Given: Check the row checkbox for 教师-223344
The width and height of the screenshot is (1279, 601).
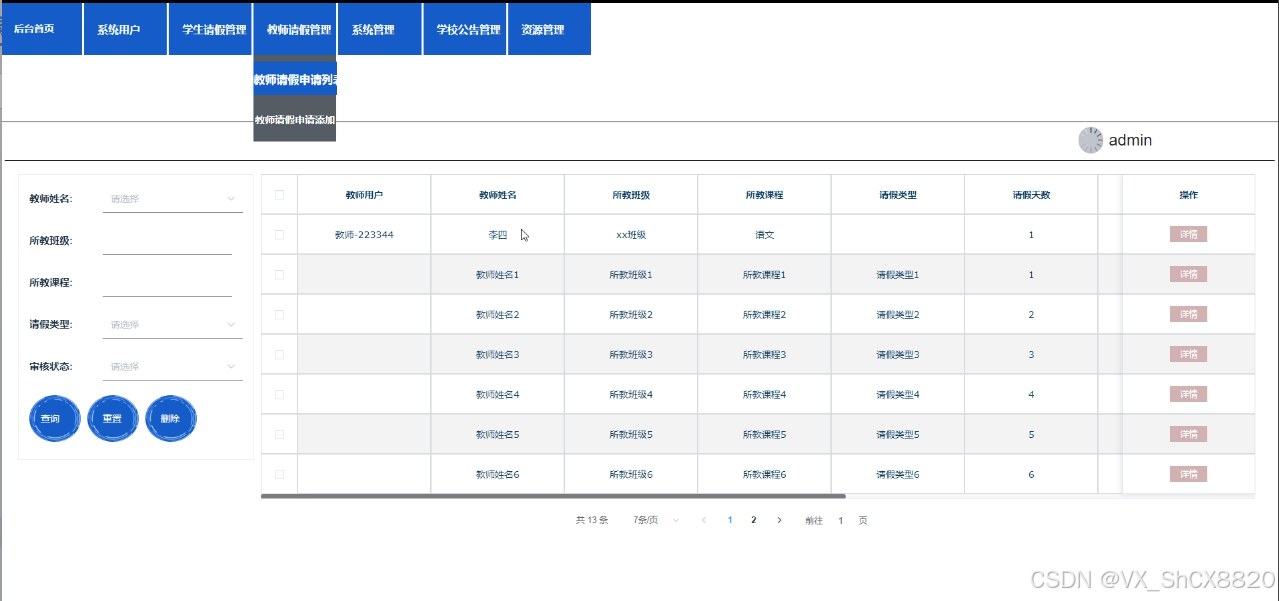Looking at the screenshot, I should pos(280,235).
